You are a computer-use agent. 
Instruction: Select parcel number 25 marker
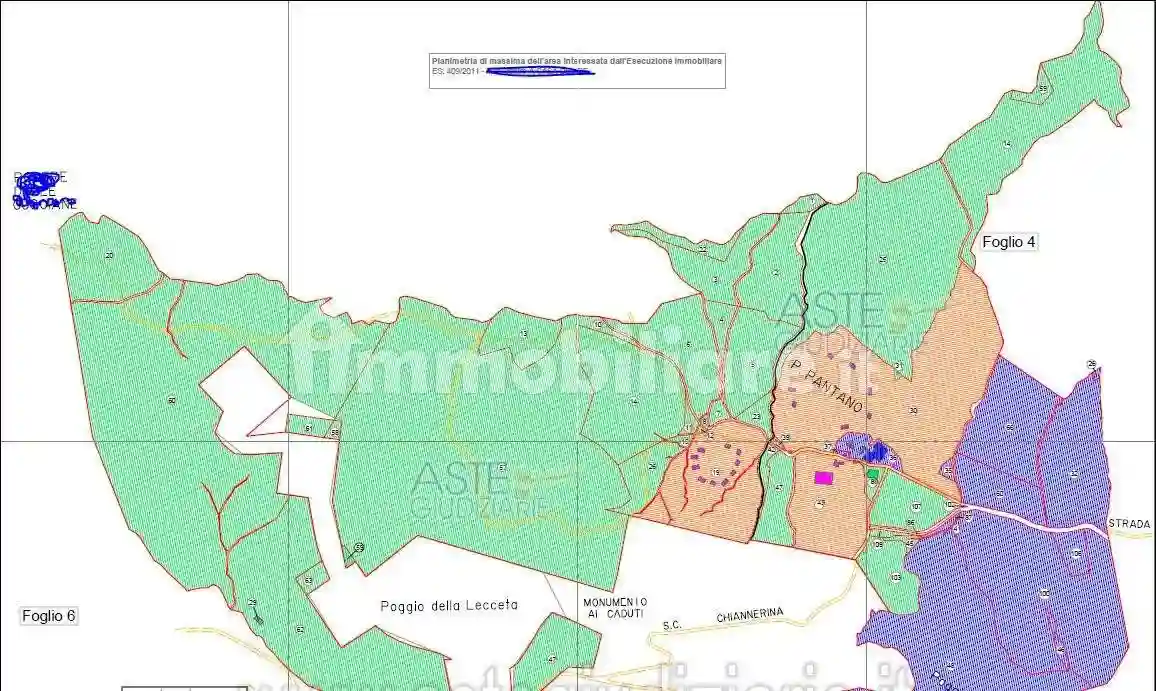click(883, 259)
